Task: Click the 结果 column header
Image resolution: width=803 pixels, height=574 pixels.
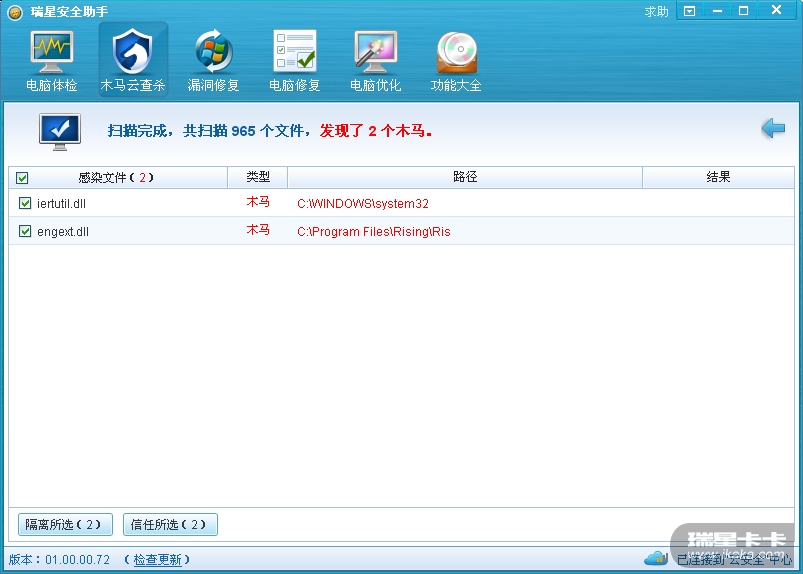Action: (x=719, y=177)
